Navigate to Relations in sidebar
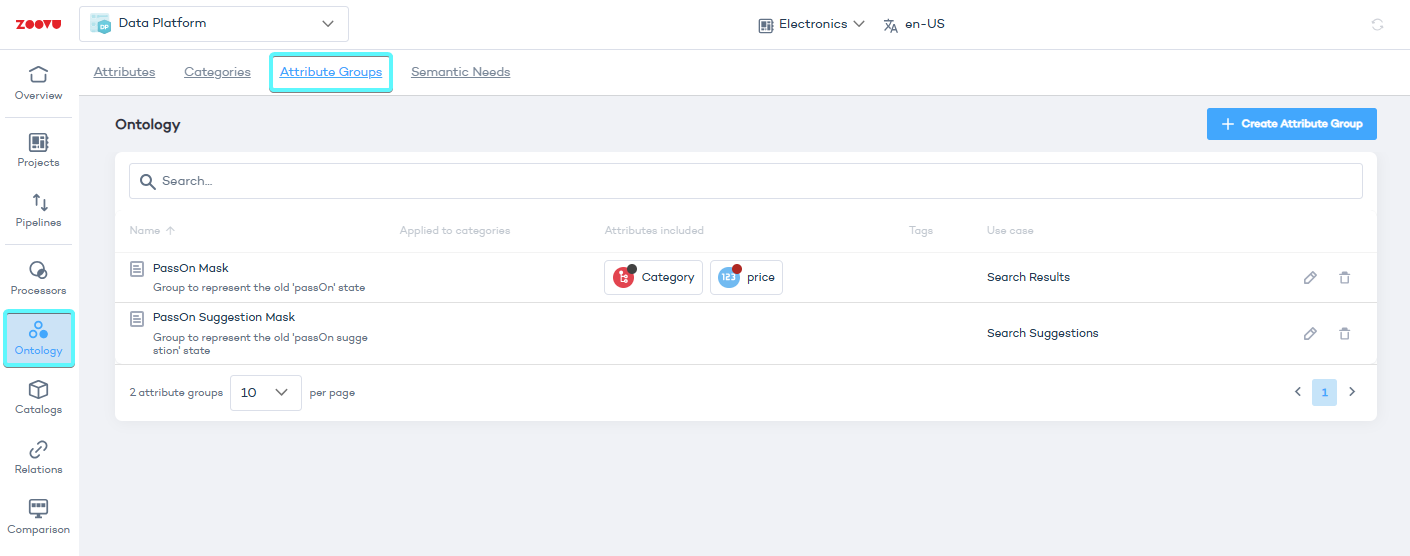The image size is (1410, 556). tap(38, 457)
